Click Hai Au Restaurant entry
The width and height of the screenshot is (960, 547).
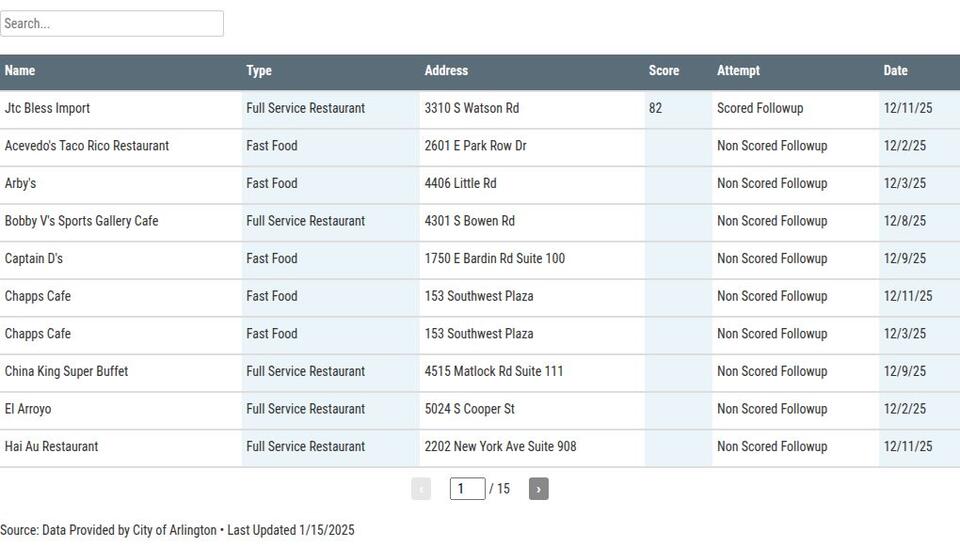pyautogui.click(x=51, y=447)
